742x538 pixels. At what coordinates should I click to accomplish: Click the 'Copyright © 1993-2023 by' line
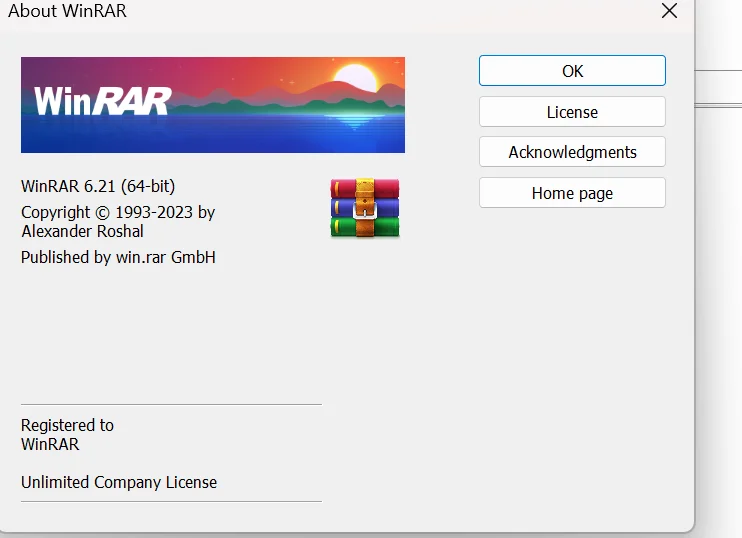pos(118,212)
